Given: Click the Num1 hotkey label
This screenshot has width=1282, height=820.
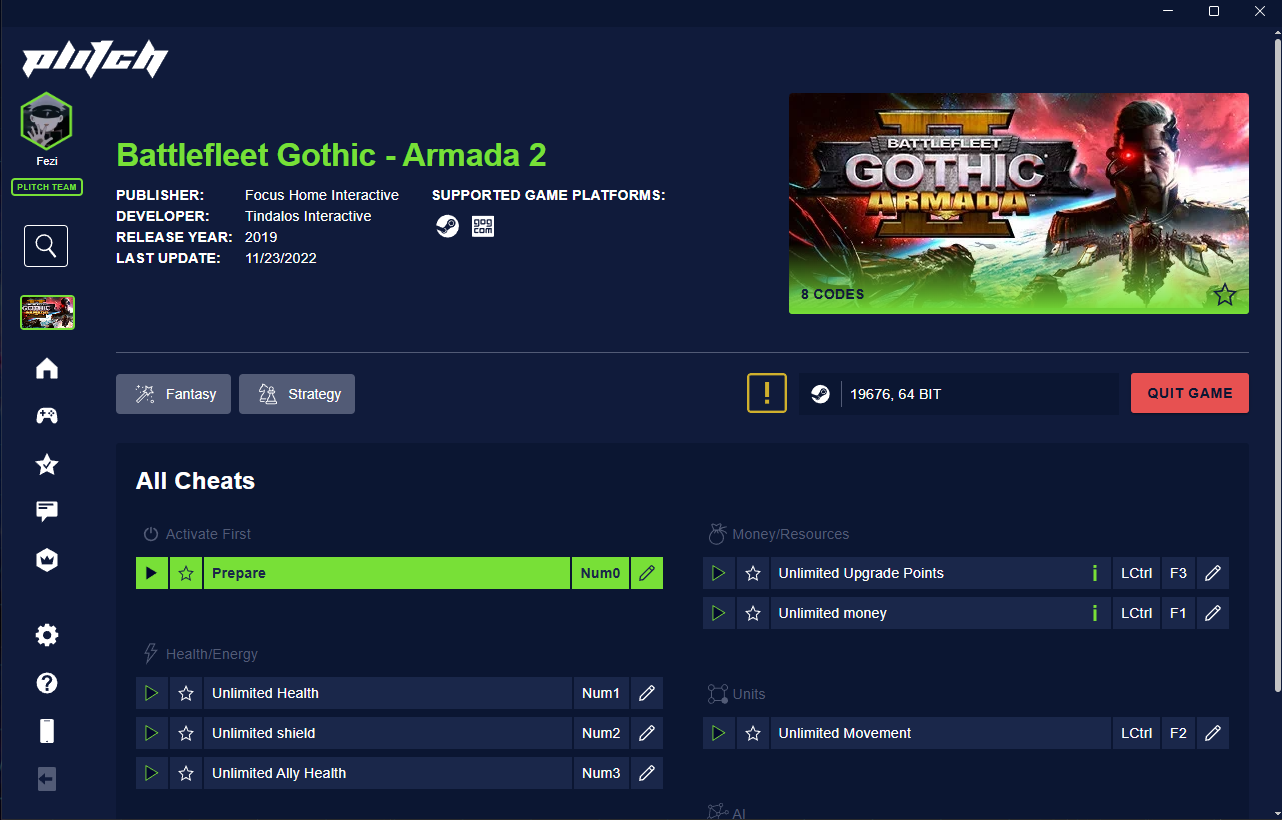Looking at the screenshot, I should tap(601, 693).
